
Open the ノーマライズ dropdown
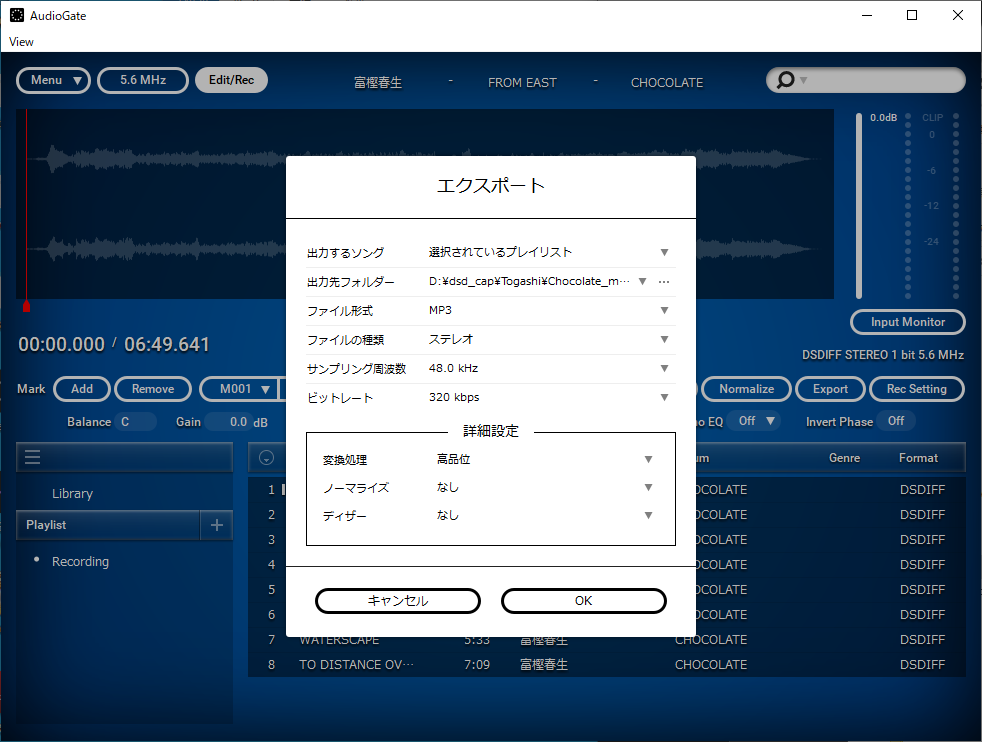coord(648,487)
